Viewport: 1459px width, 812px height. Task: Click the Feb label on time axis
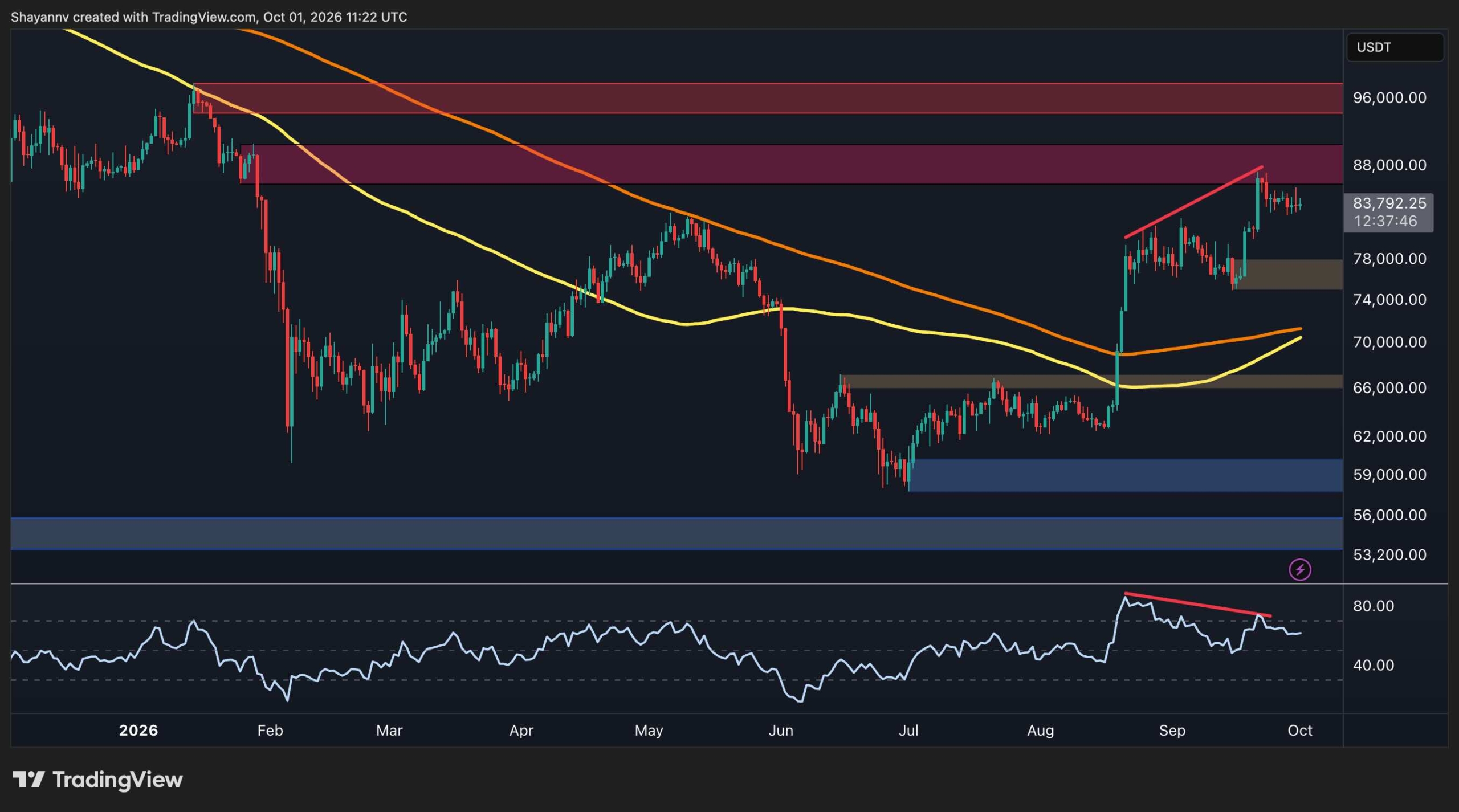tap(270, 731)
